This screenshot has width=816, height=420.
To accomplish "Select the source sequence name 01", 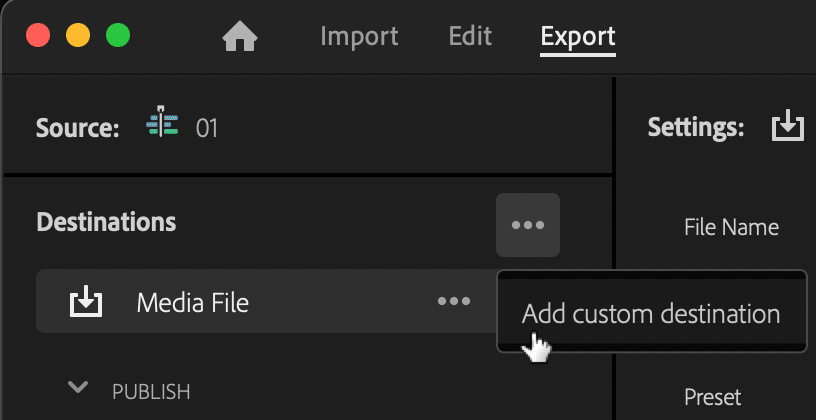I will [206, 128].
